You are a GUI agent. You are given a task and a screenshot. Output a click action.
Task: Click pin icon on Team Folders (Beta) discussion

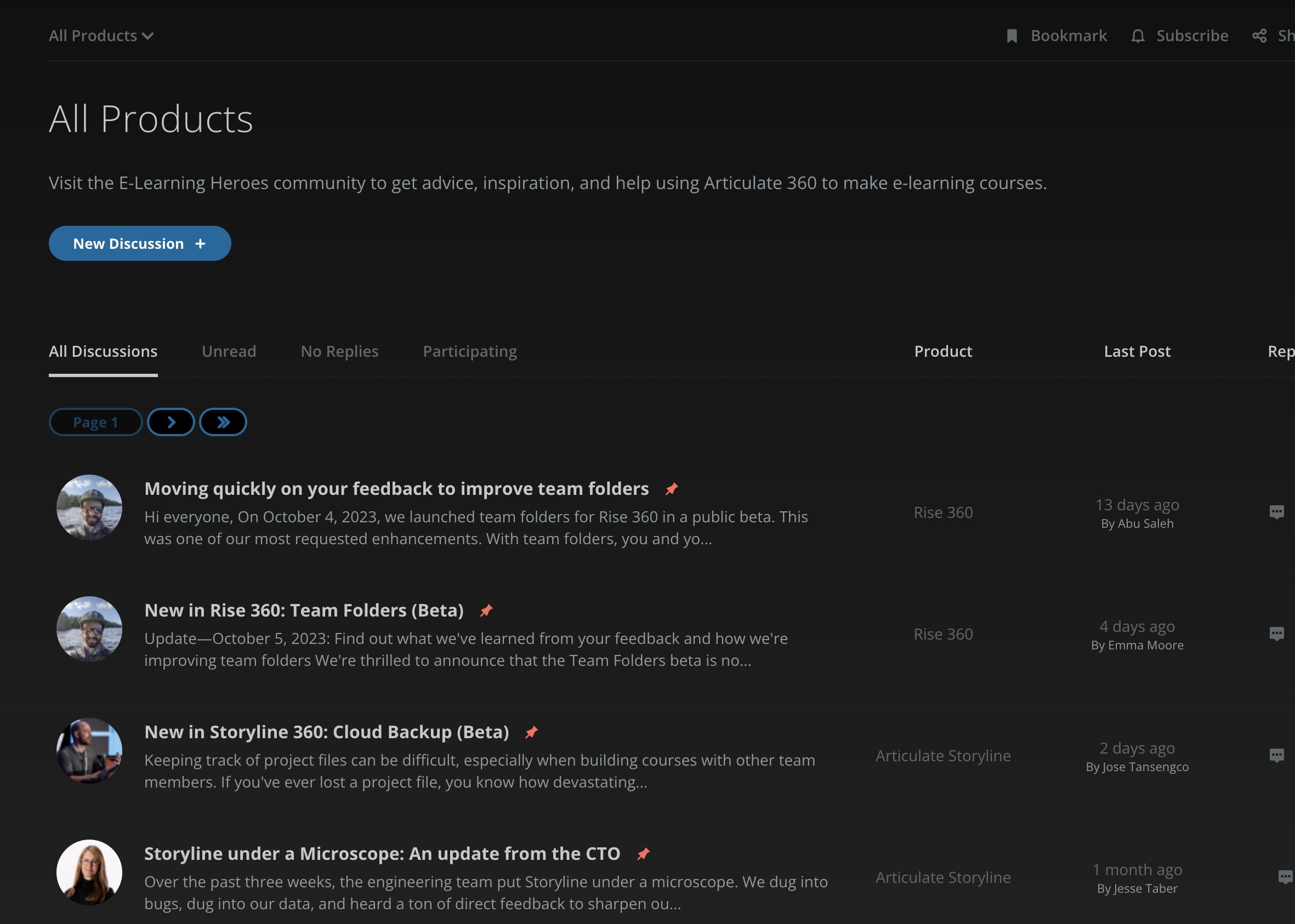click(486, 611)
